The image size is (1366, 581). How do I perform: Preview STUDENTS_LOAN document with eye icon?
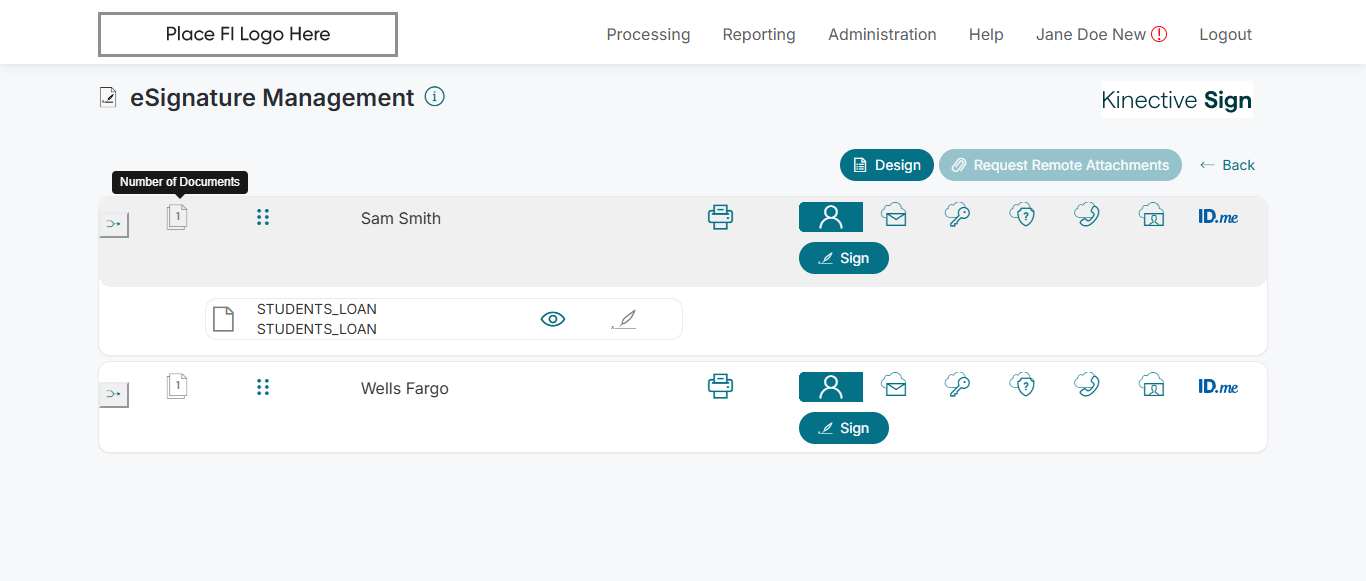(553, 319)
